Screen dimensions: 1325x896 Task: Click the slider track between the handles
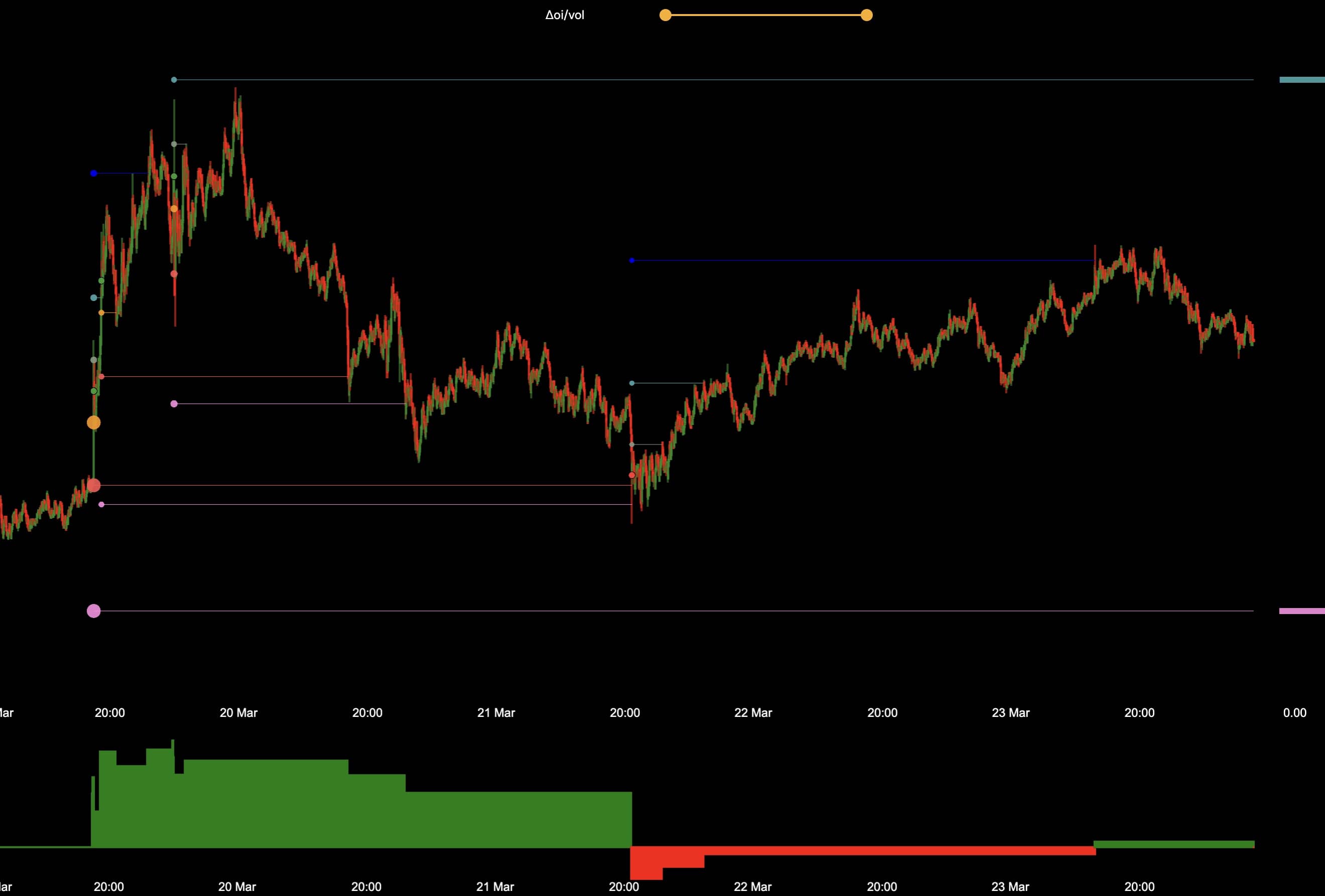coord(766,16)
